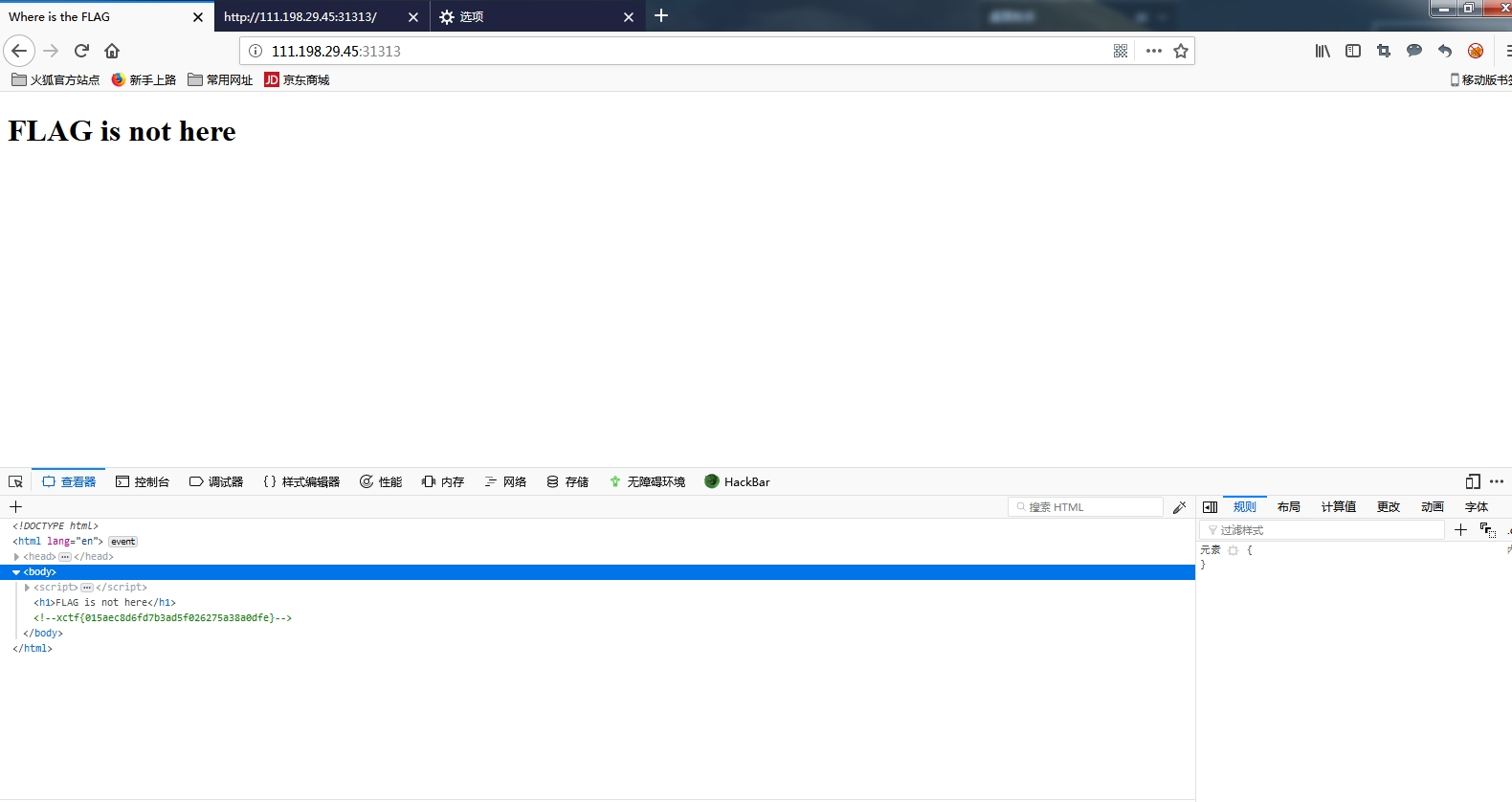Activate the element picker in DevTools
The image size is (1512, 802).
tap(15, 481)
